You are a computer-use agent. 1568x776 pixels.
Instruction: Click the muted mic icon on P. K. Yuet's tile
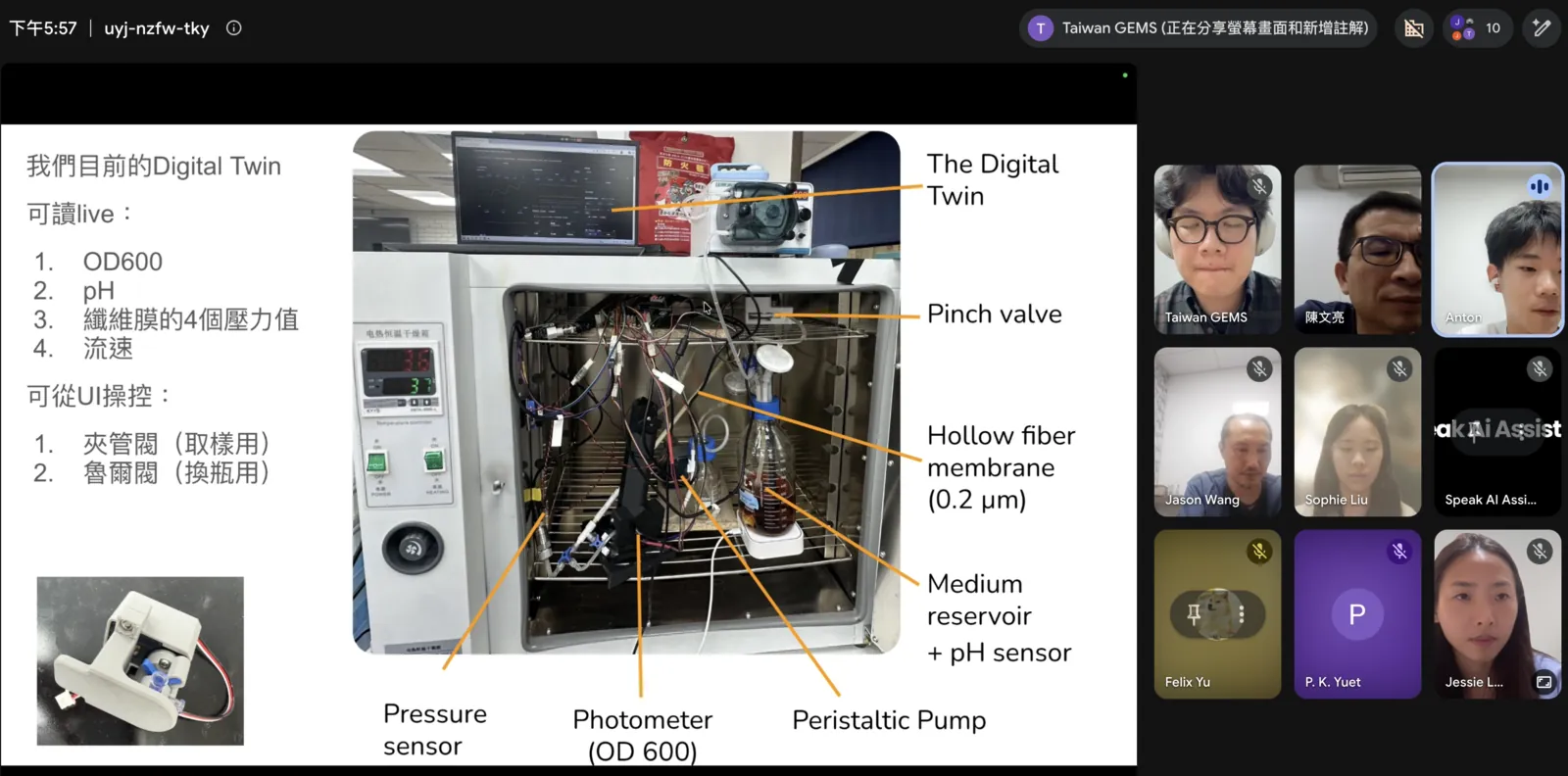[x=1399, y=552]
